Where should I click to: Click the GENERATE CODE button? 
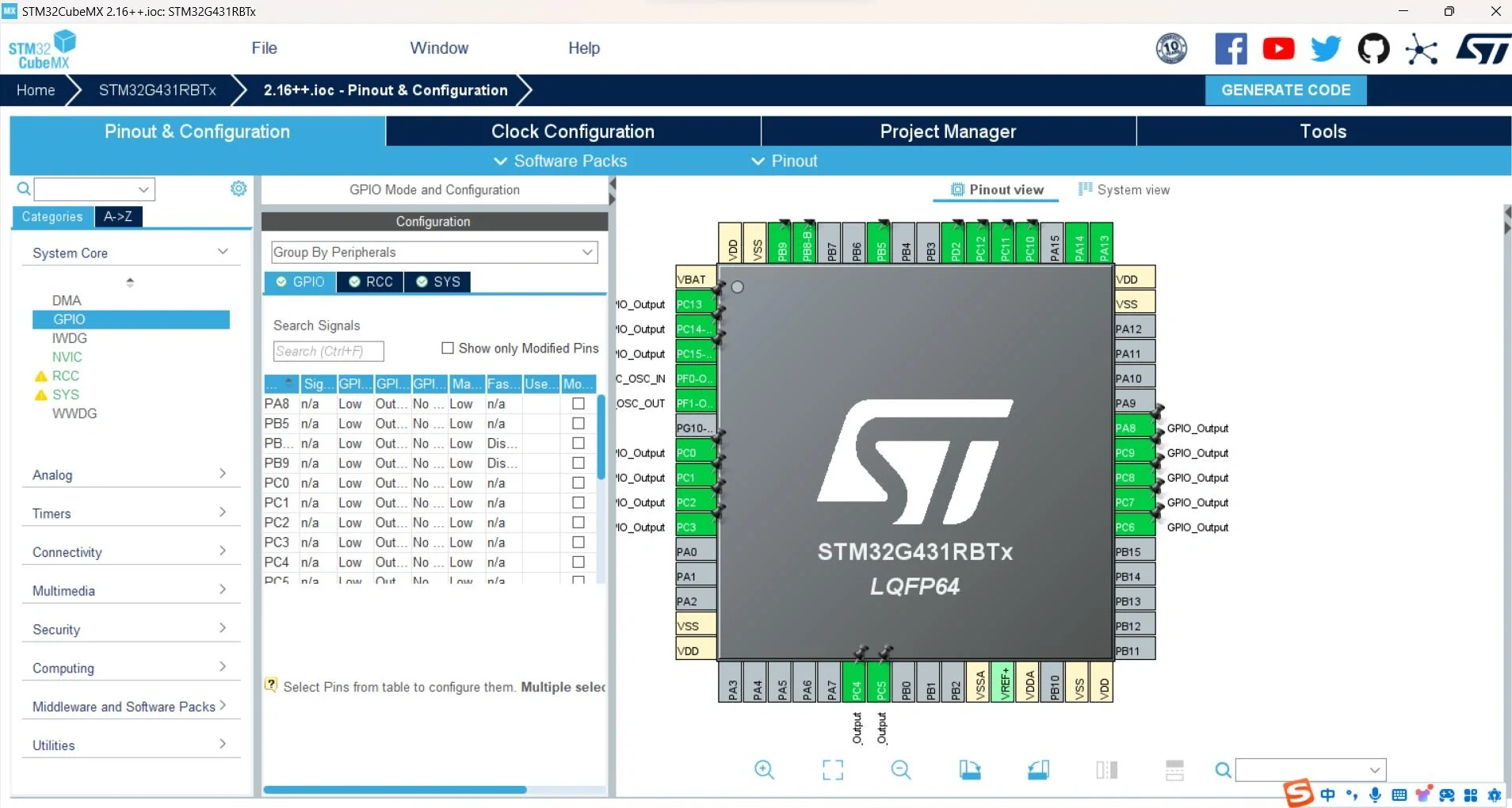point(1286,90)
